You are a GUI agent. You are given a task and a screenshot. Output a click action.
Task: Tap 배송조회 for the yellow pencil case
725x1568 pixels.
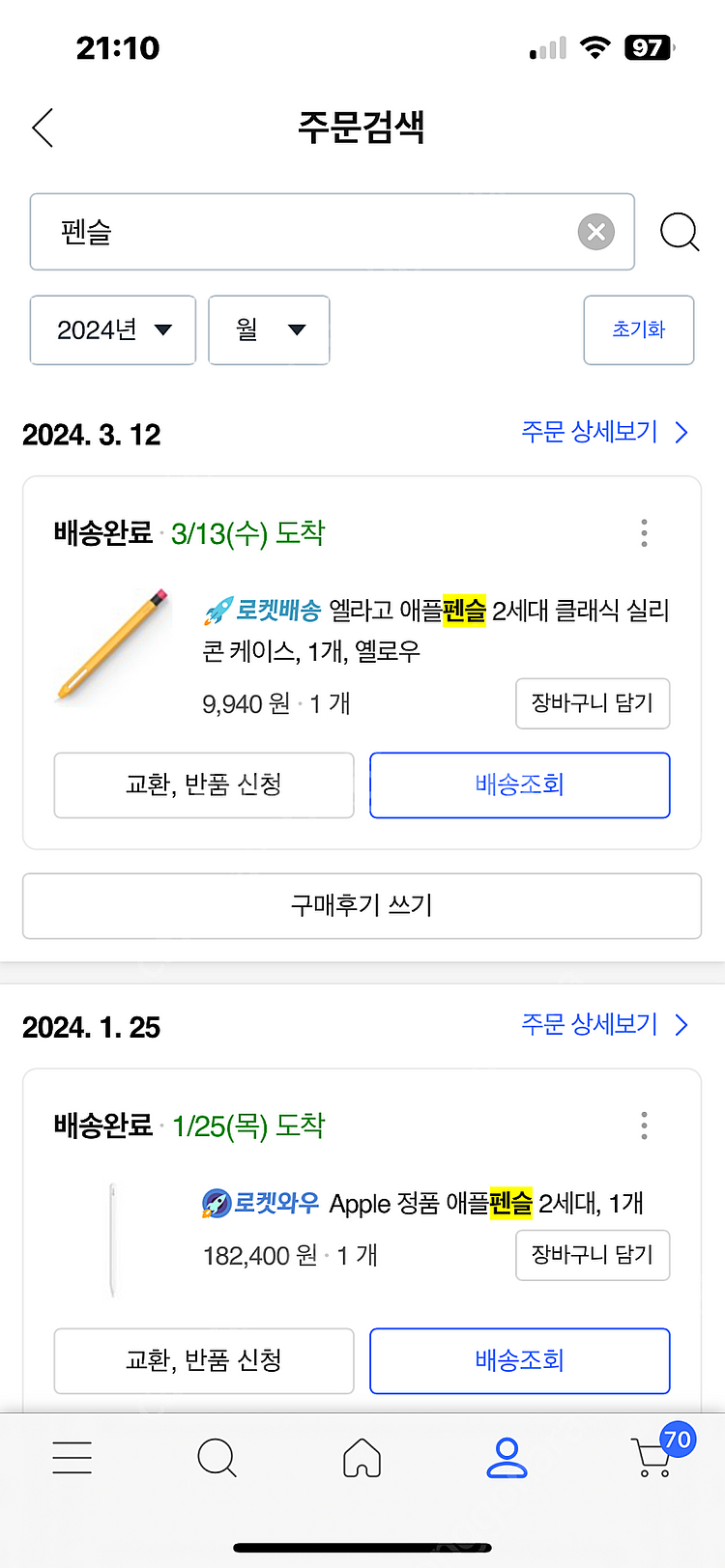pyautogui.click(x=519, y=784)
